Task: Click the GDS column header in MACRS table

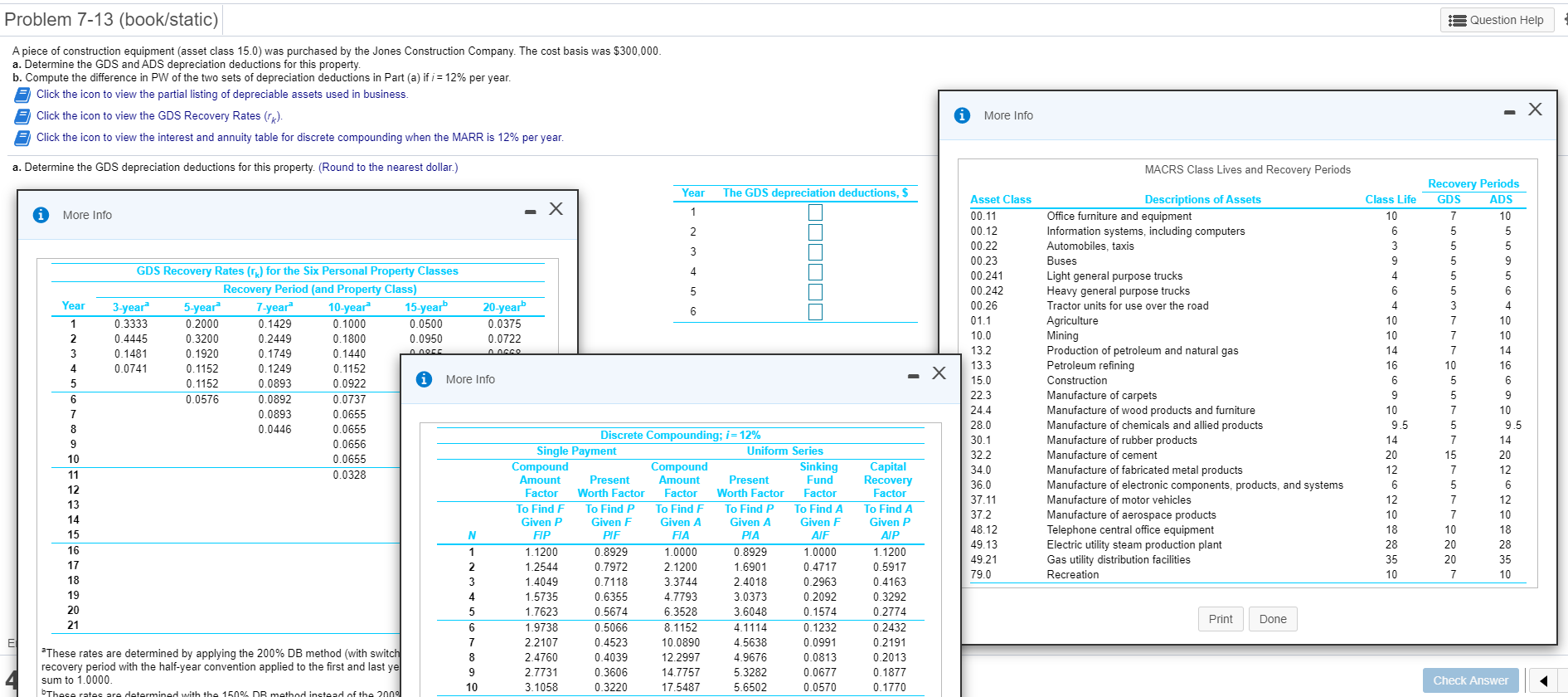Action: [1449, 200]
